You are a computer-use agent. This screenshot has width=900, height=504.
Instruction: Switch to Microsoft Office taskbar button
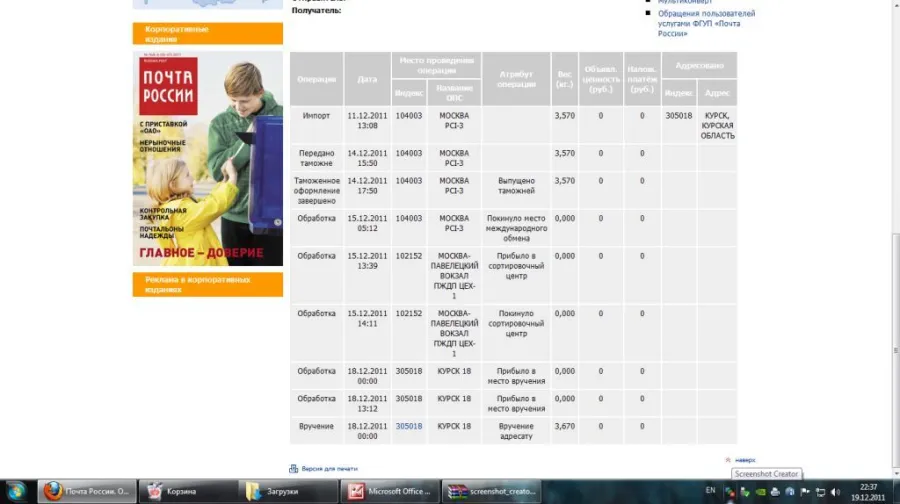click(390, 491)
